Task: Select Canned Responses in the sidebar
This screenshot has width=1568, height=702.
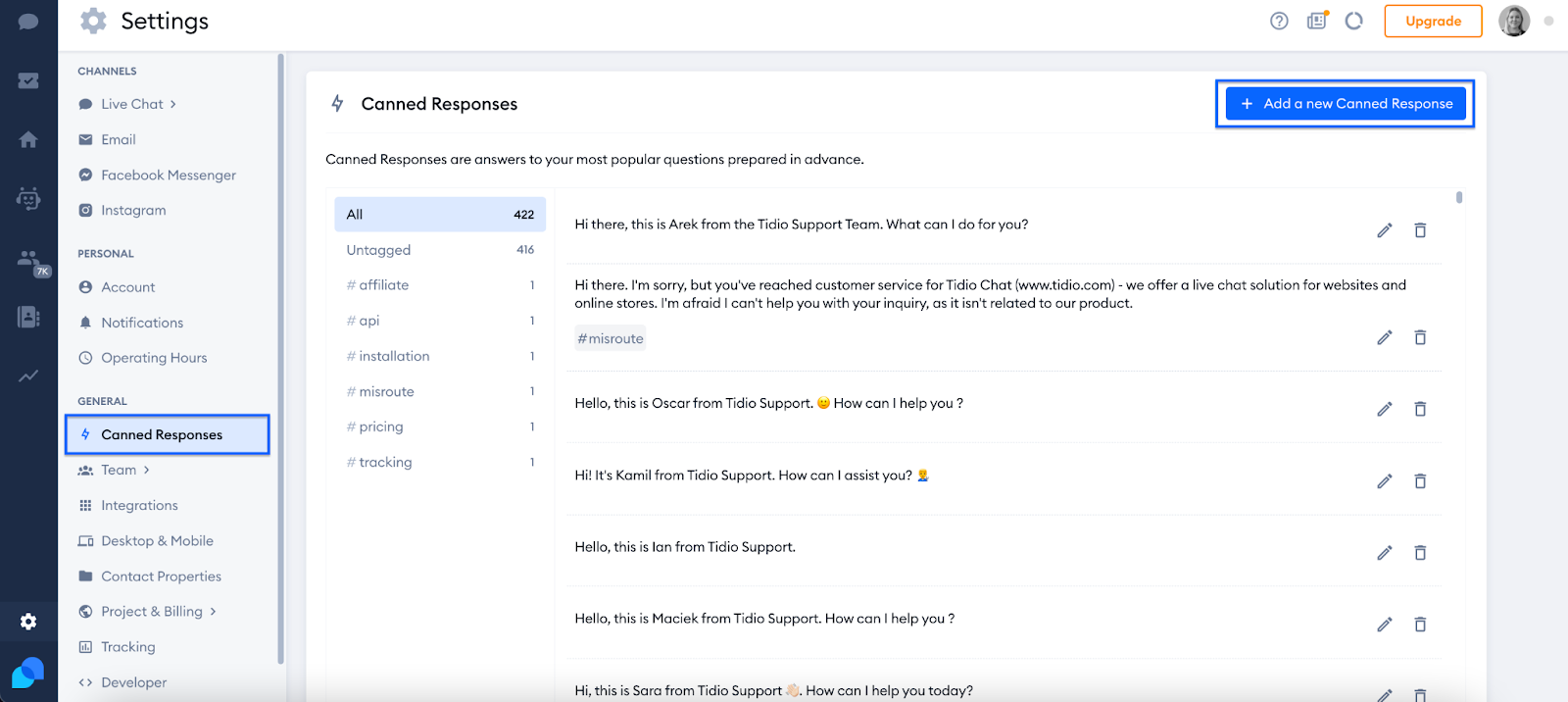Action: (167, 434)
